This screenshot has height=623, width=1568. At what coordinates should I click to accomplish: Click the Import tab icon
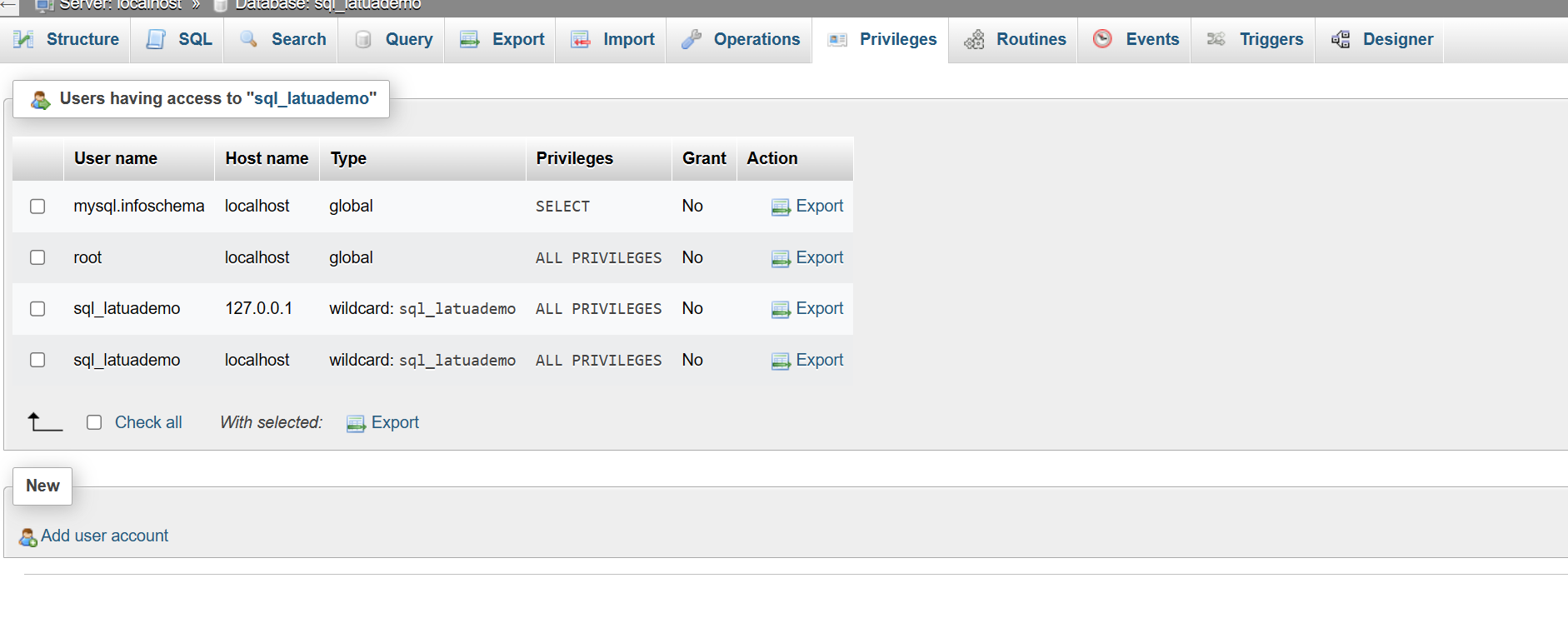click(x=581, y=39)
